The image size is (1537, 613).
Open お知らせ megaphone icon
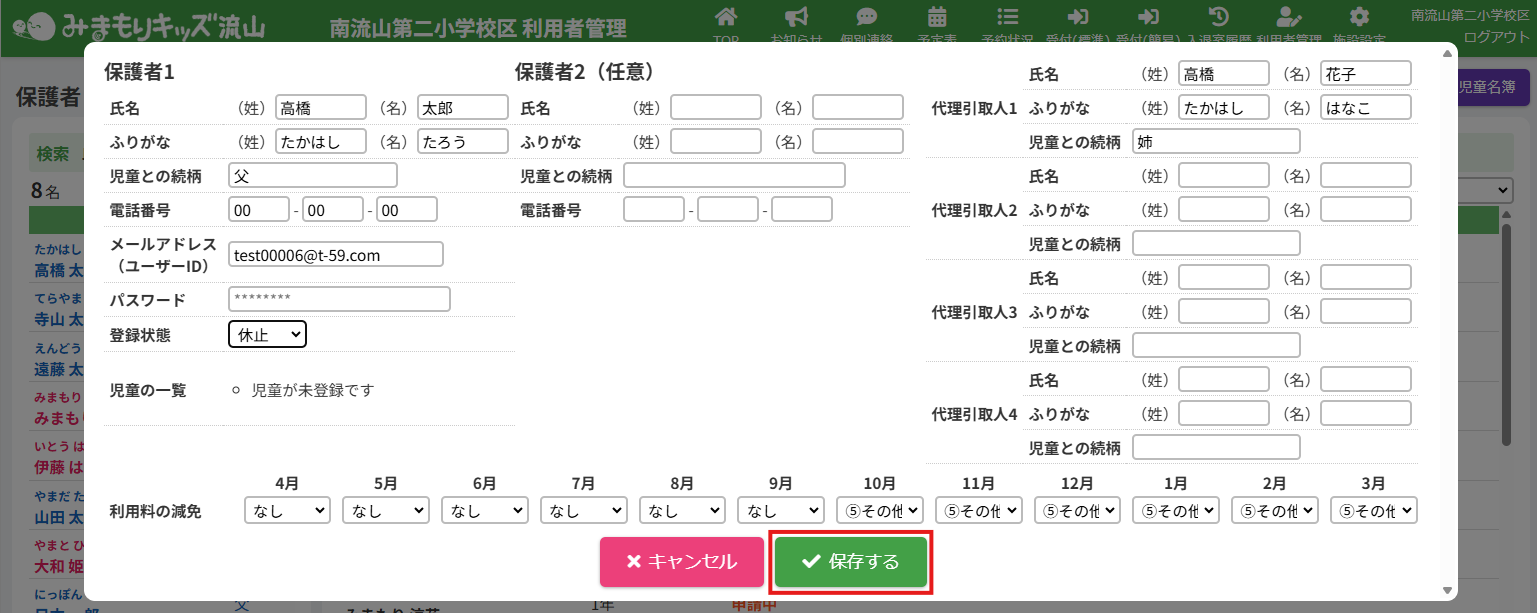796,18
